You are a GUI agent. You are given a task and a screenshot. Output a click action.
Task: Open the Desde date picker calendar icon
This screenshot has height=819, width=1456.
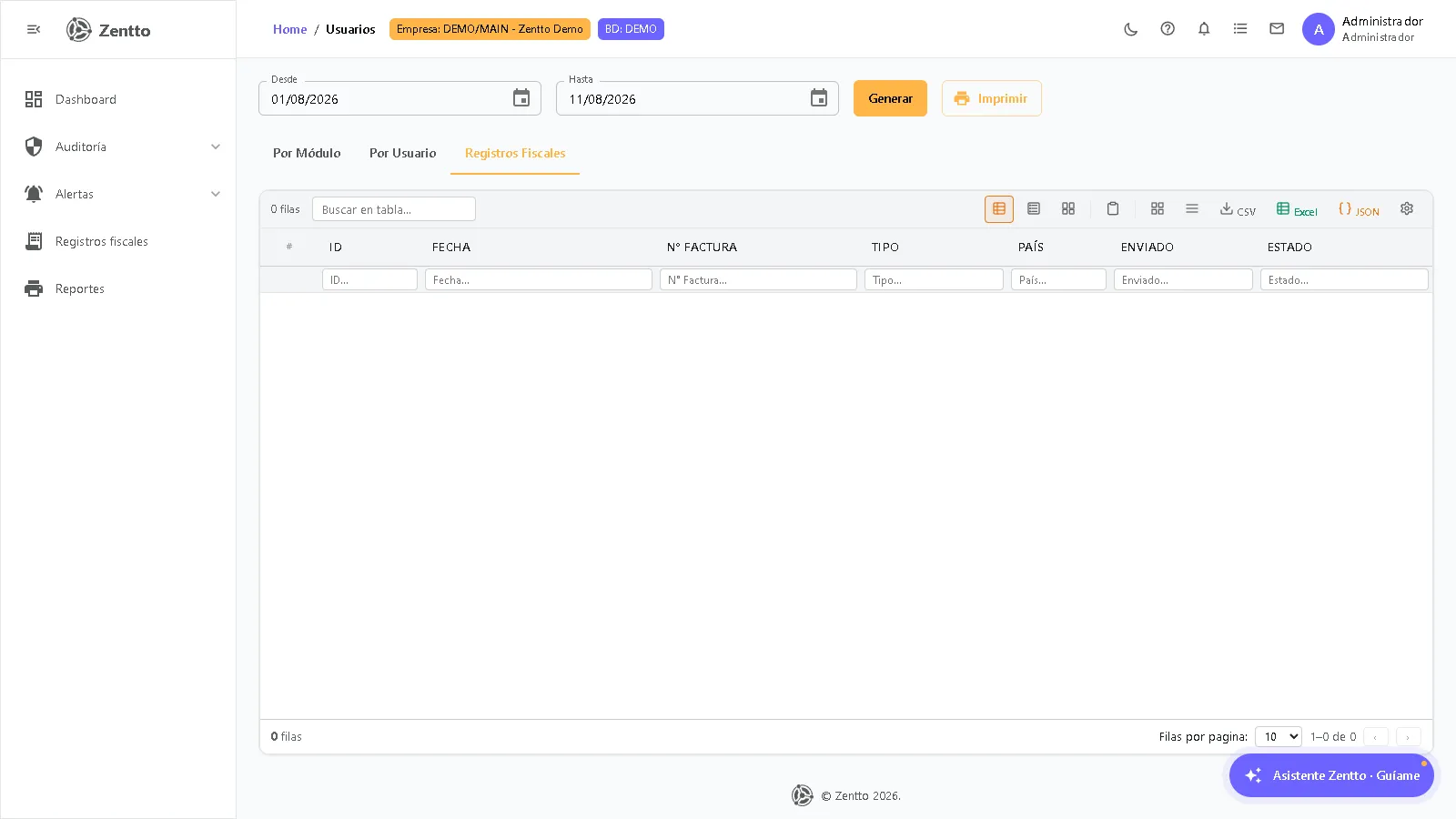[521, 98]
